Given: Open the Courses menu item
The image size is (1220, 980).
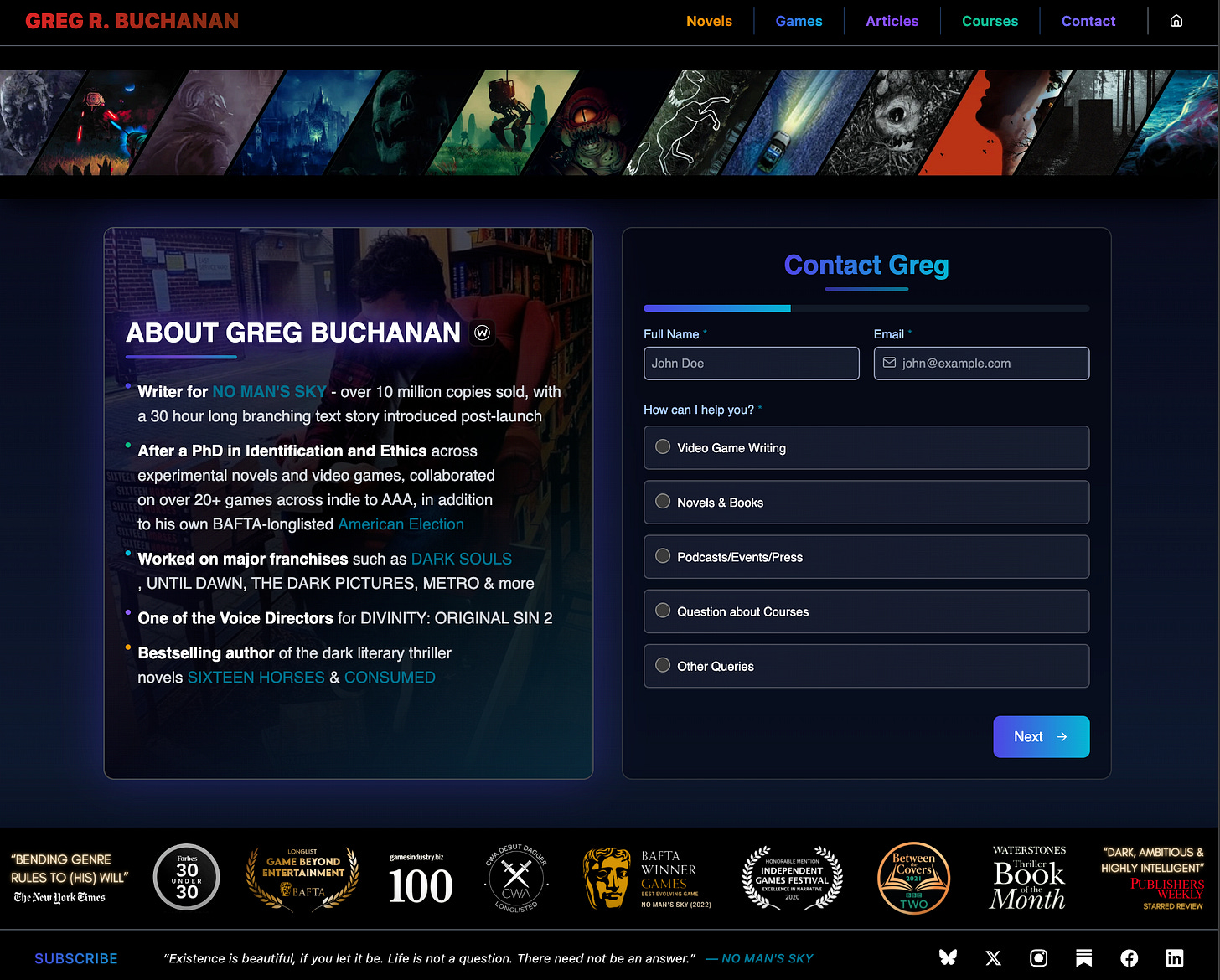Looking at the screenshot, I should (x=990, y=21).
